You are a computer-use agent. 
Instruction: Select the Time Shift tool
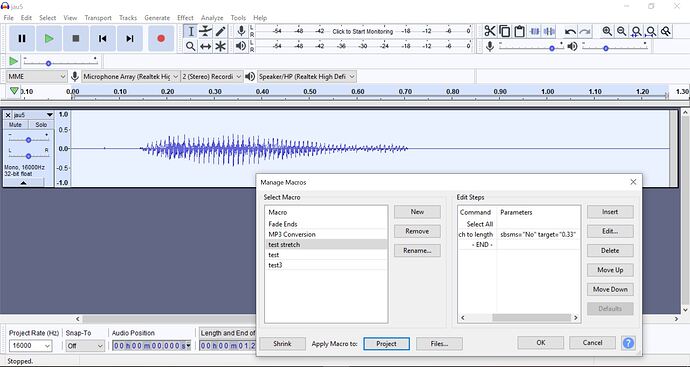tap(206, 46)
